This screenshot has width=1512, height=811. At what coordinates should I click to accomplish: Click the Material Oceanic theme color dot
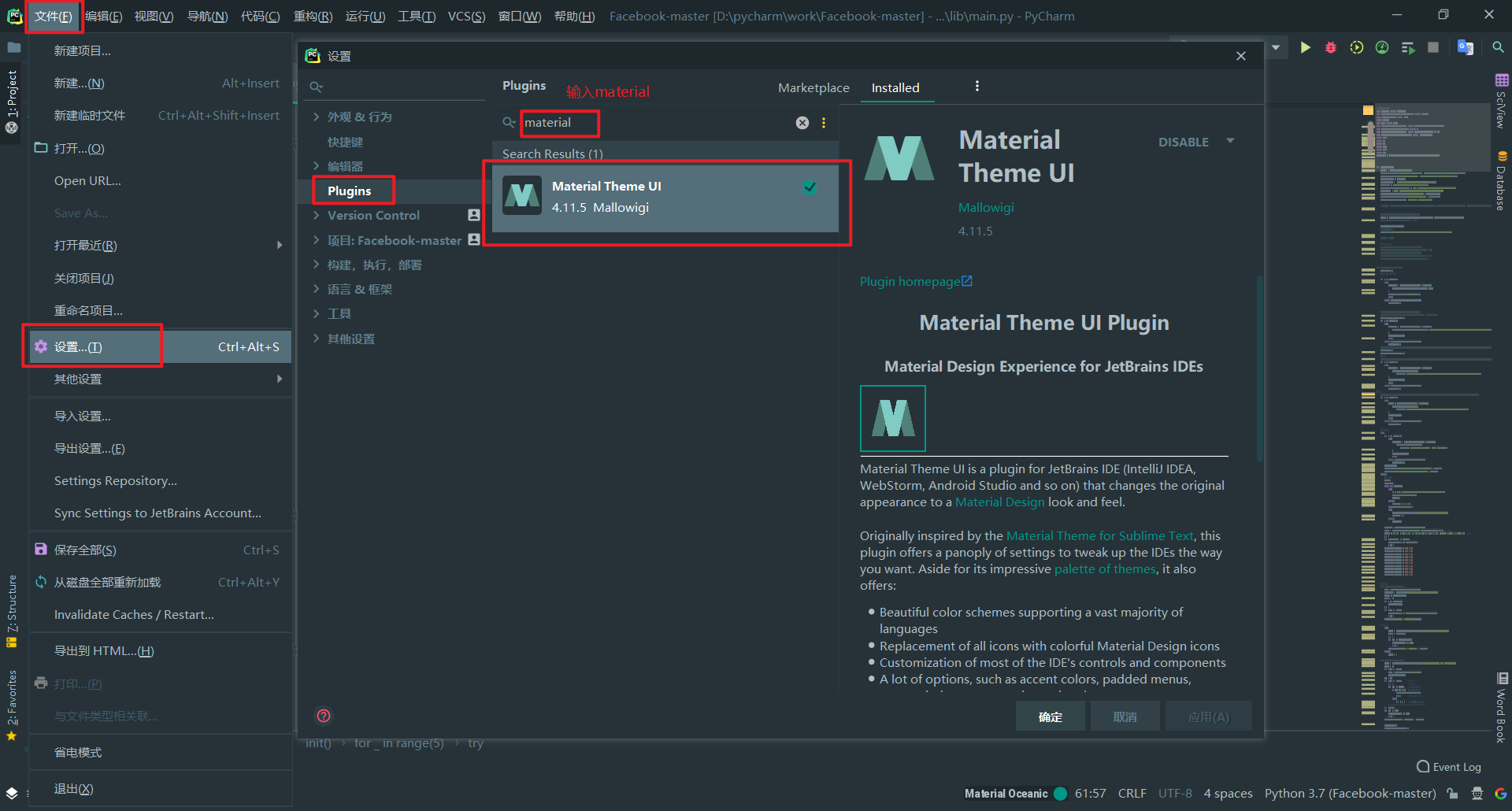click(x=1061, y=794)
